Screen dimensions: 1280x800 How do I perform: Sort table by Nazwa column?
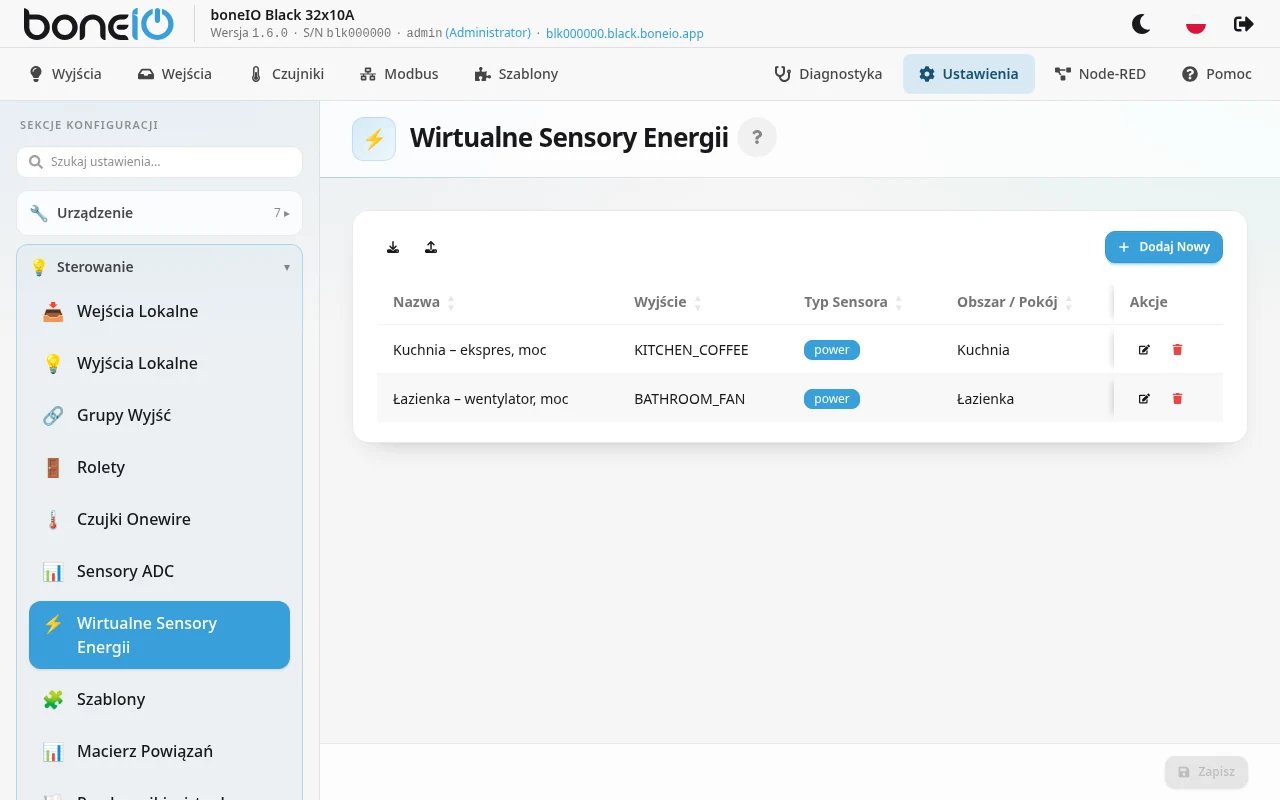coord(424,302)
